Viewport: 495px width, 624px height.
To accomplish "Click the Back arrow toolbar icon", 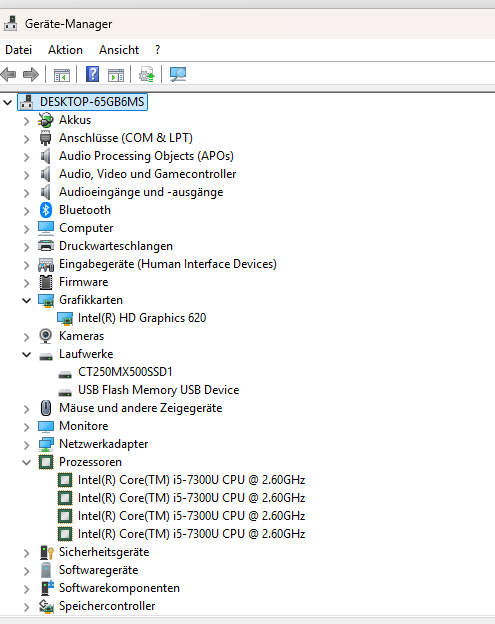I will click(x=8, y=74).
